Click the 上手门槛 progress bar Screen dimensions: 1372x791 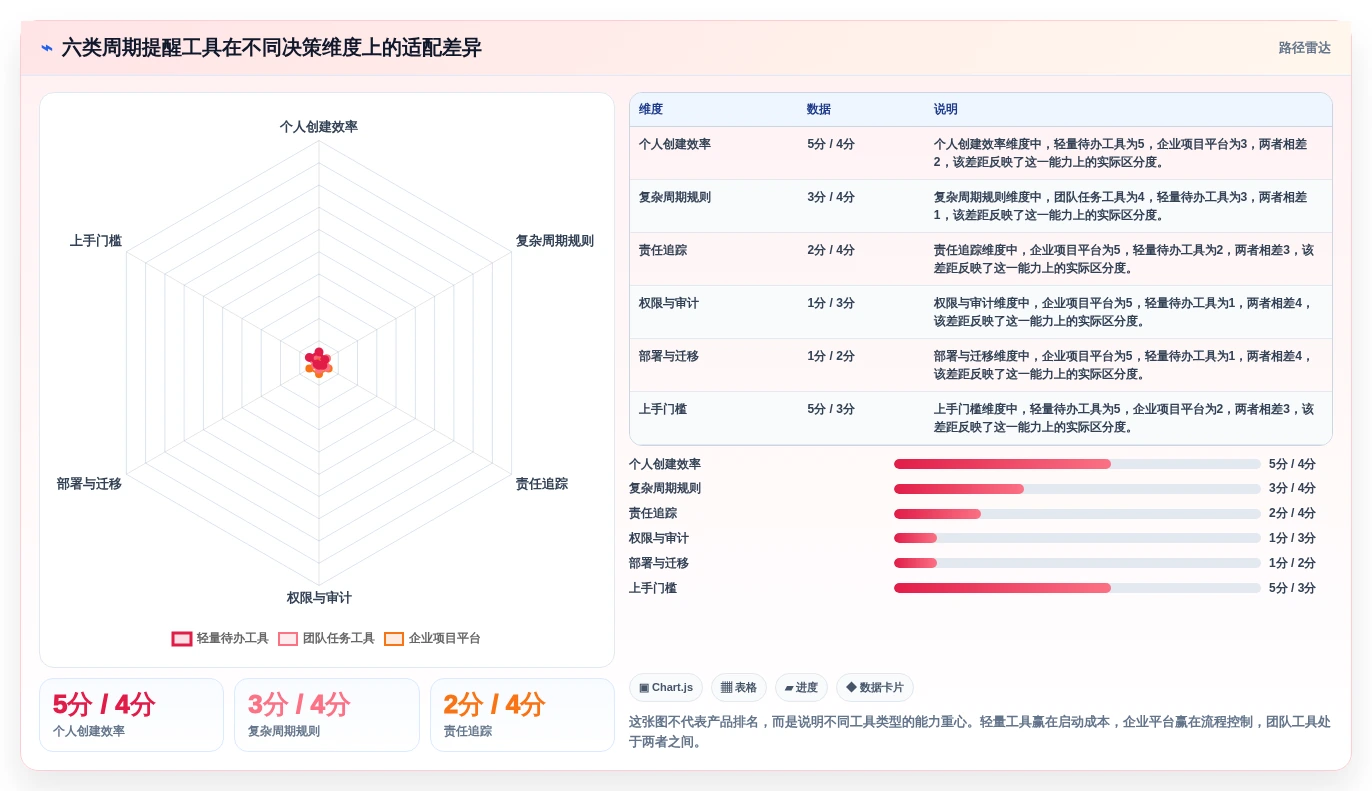1077,588
